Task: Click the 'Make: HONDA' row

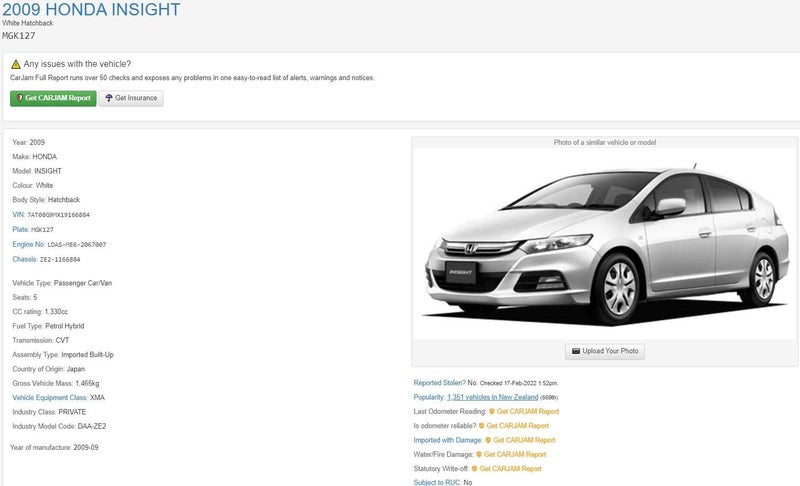Action: 35,157
